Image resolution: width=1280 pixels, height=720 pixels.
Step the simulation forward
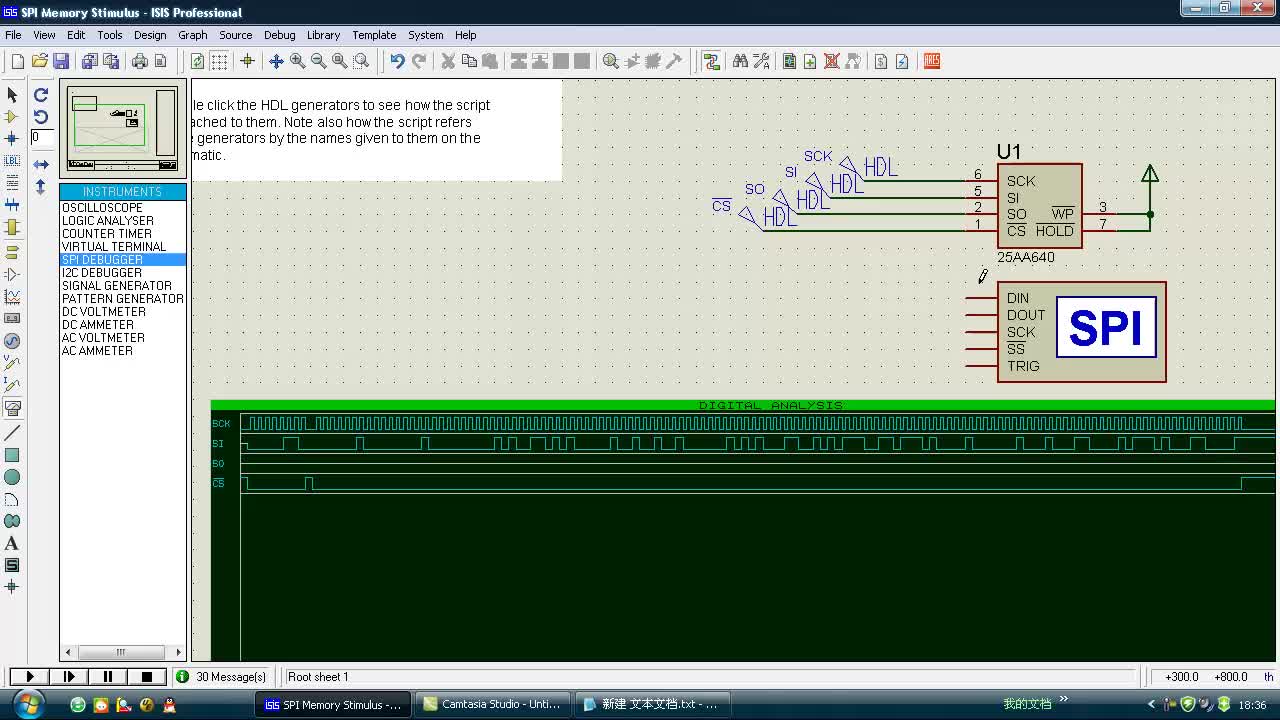point(69,677)
